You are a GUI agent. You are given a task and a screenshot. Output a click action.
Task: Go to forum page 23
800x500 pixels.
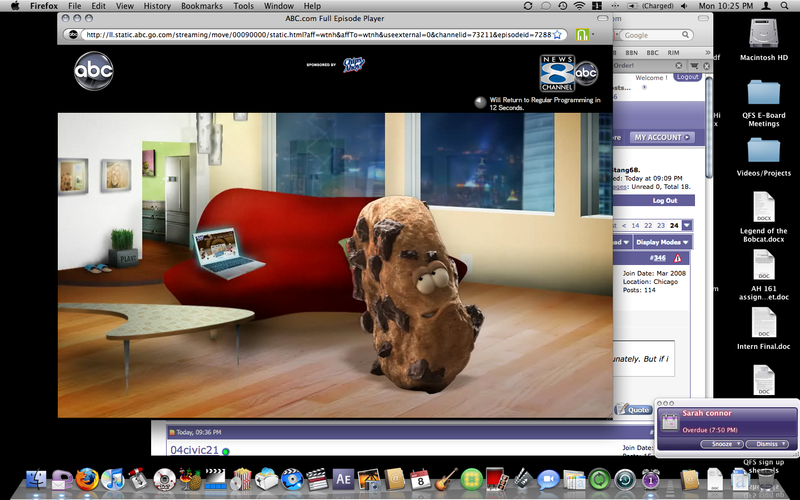point(661,226)
